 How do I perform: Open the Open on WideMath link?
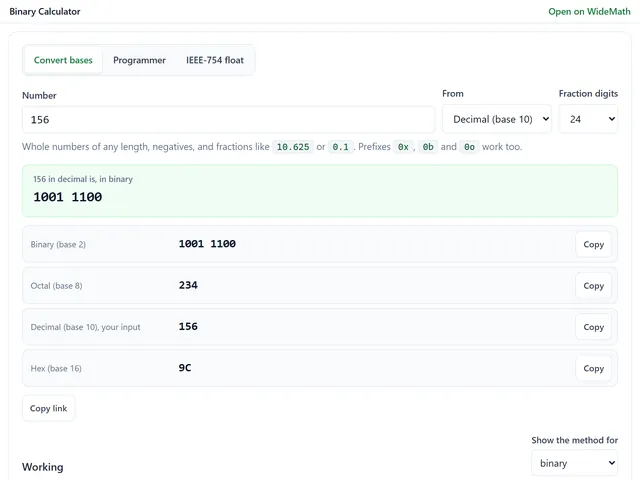click(589, 11)
